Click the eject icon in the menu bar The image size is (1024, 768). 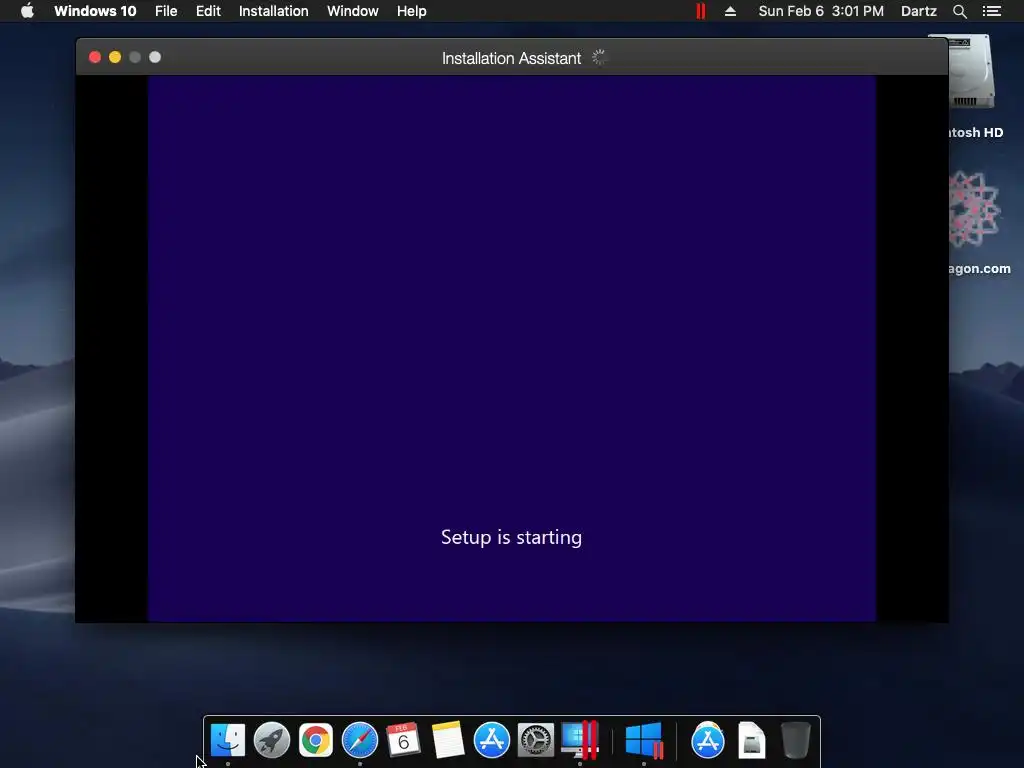coord(730,11)
